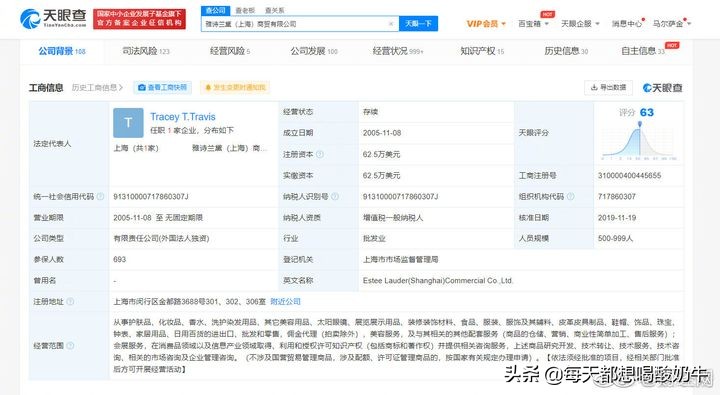Click the 发生变更时通知我 button

(x=235, y=87)
